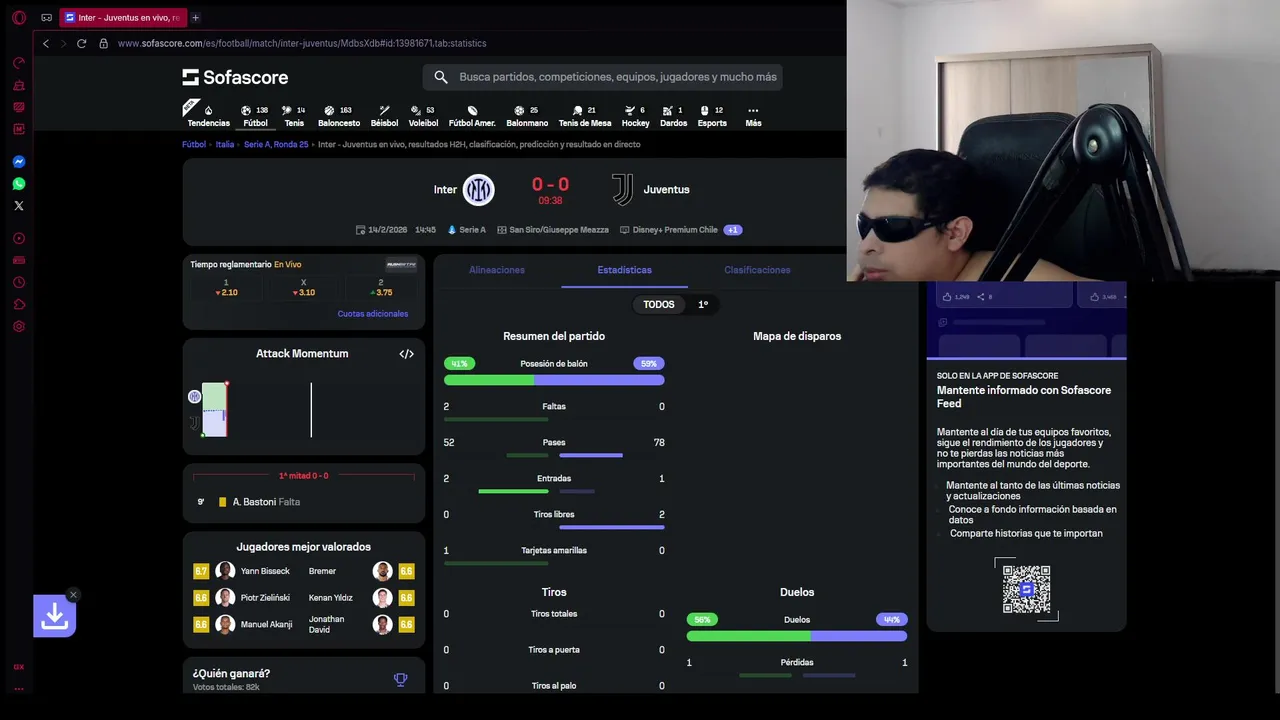Open extensions cube icon in sidebar

click(x=18, y=304)
